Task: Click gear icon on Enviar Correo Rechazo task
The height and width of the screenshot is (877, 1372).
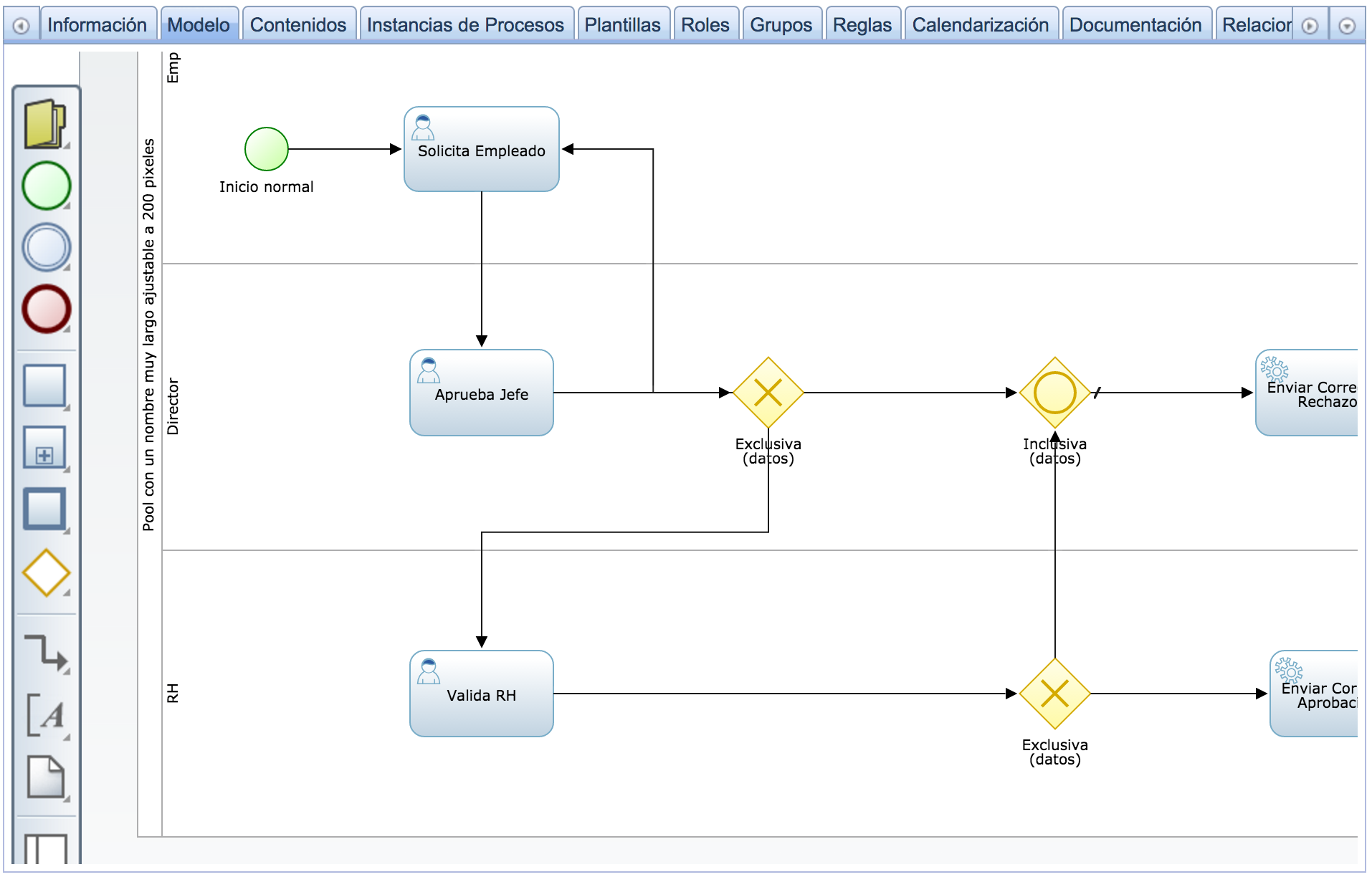Action: pyautogui.click(x=1275, y=370)
